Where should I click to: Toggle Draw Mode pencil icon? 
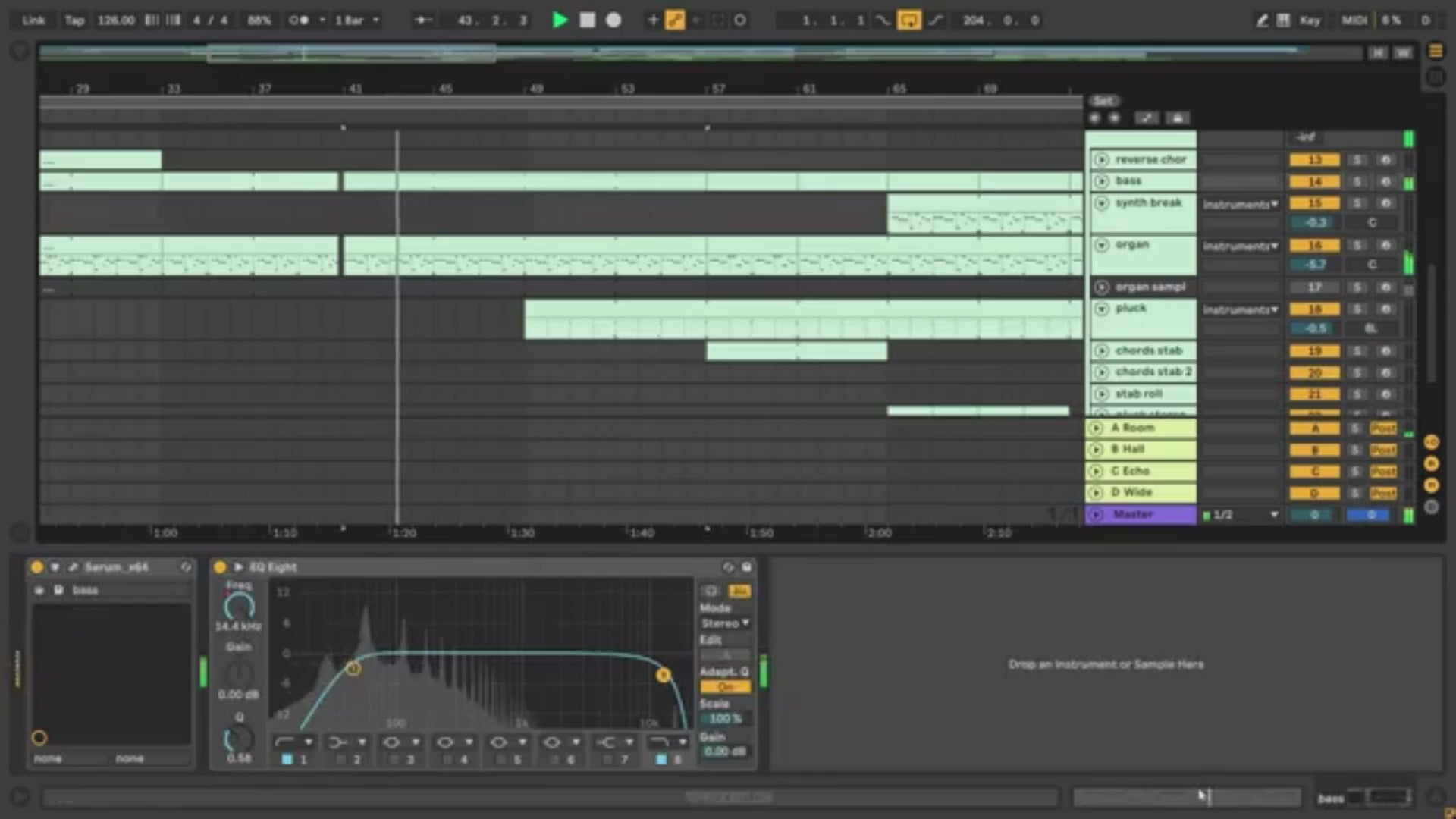(x=1262, y=20)
